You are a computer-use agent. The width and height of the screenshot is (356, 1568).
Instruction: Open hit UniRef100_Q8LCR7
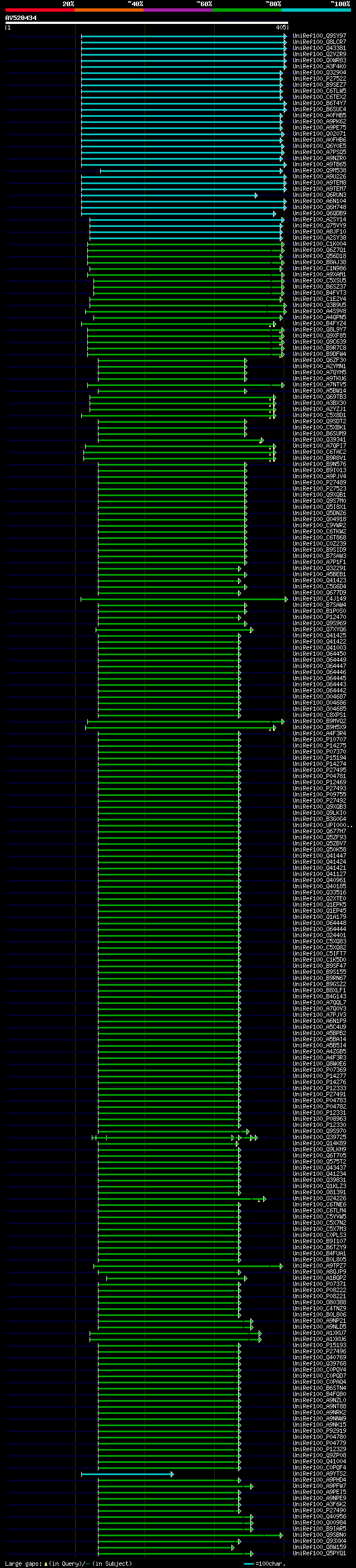(x=319, y=43)
